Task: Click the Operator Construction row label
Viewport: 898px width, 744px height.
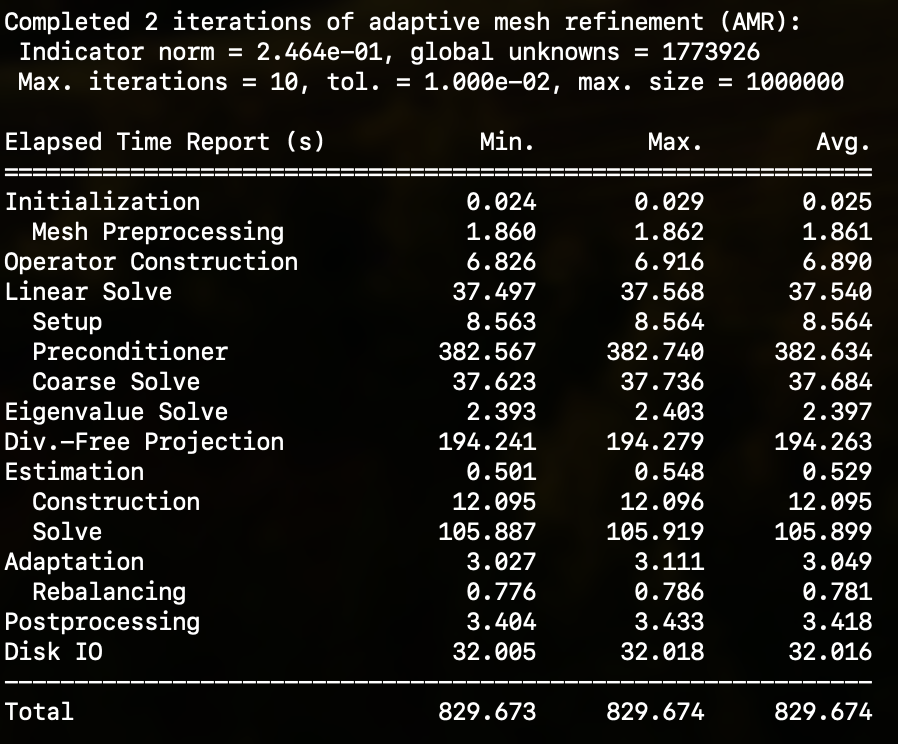Action: click(x=151, y=262)
